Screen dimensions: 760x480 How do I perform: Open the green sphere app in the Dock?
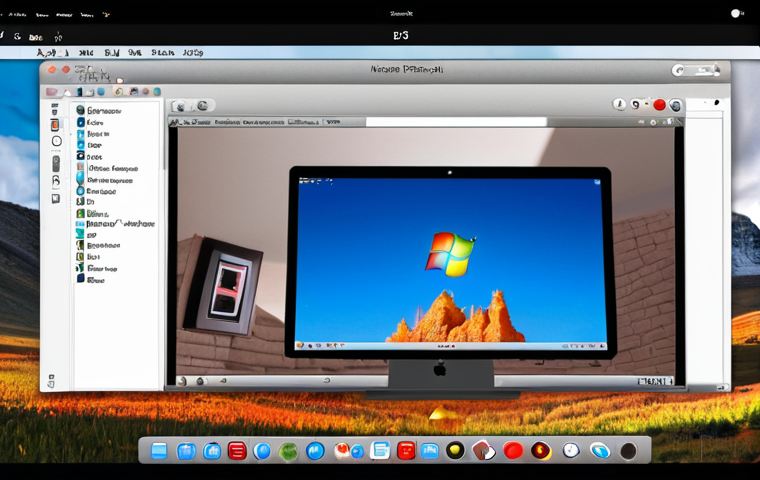click(x=288, y=451)
